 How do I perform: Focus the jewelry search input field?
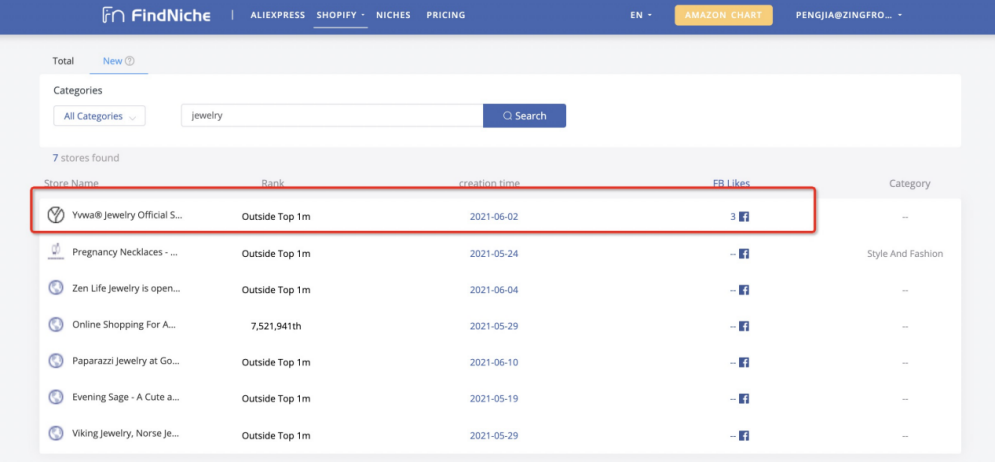[x=332, y=116]
